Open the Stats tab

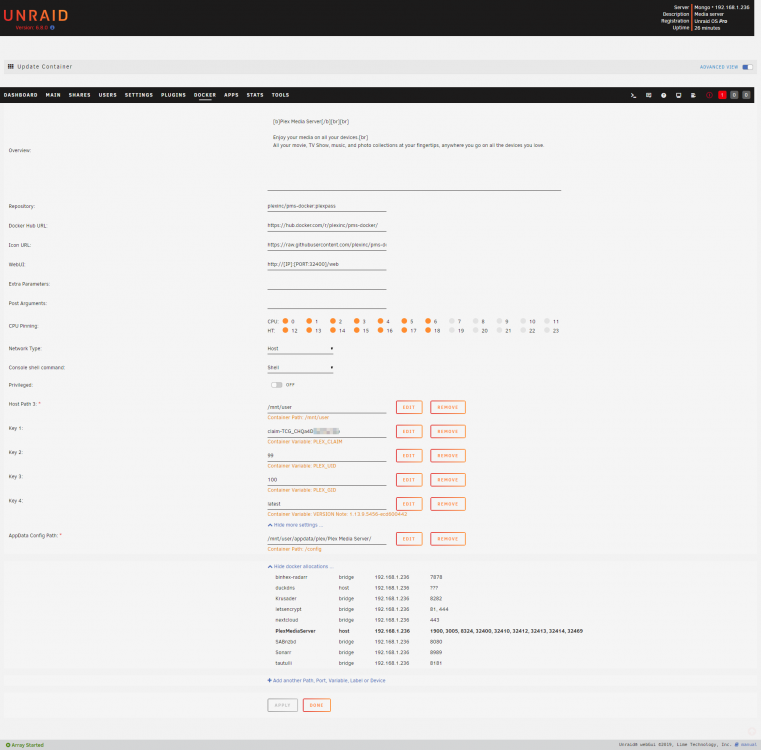tap(255, 95)
